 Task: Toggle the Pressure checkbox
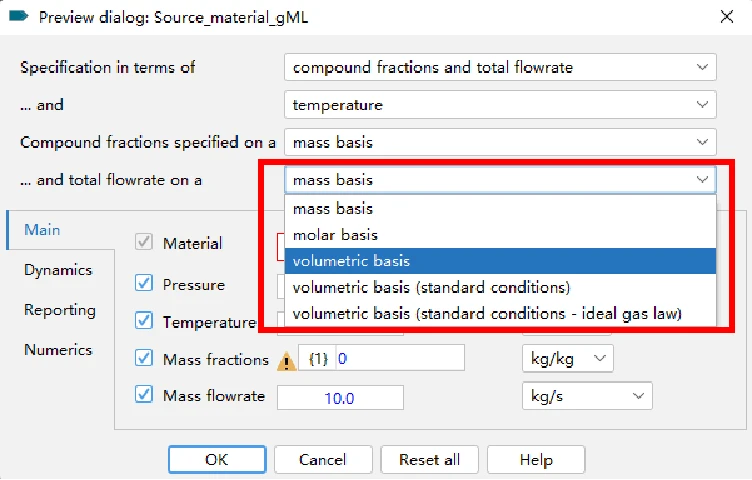click(143, 283)
